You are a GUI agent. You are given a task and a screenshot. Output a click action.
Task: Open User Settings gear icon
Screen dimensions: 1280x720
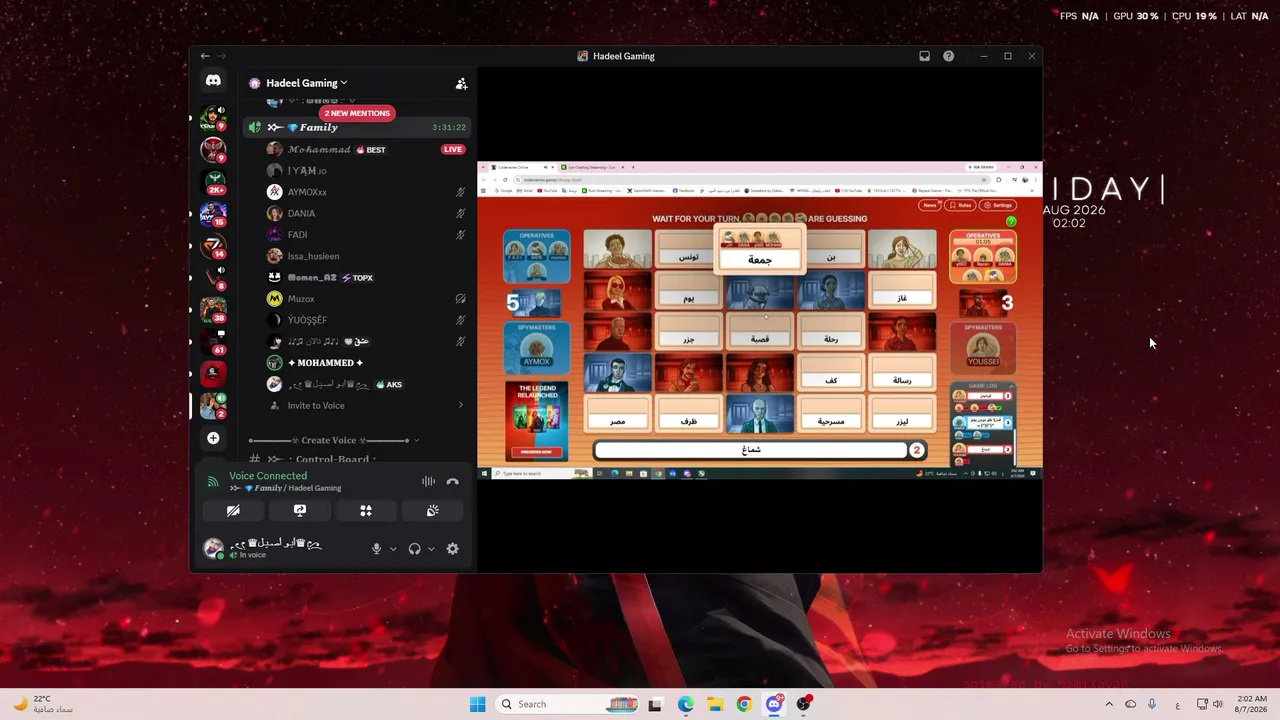click(452, 548)
